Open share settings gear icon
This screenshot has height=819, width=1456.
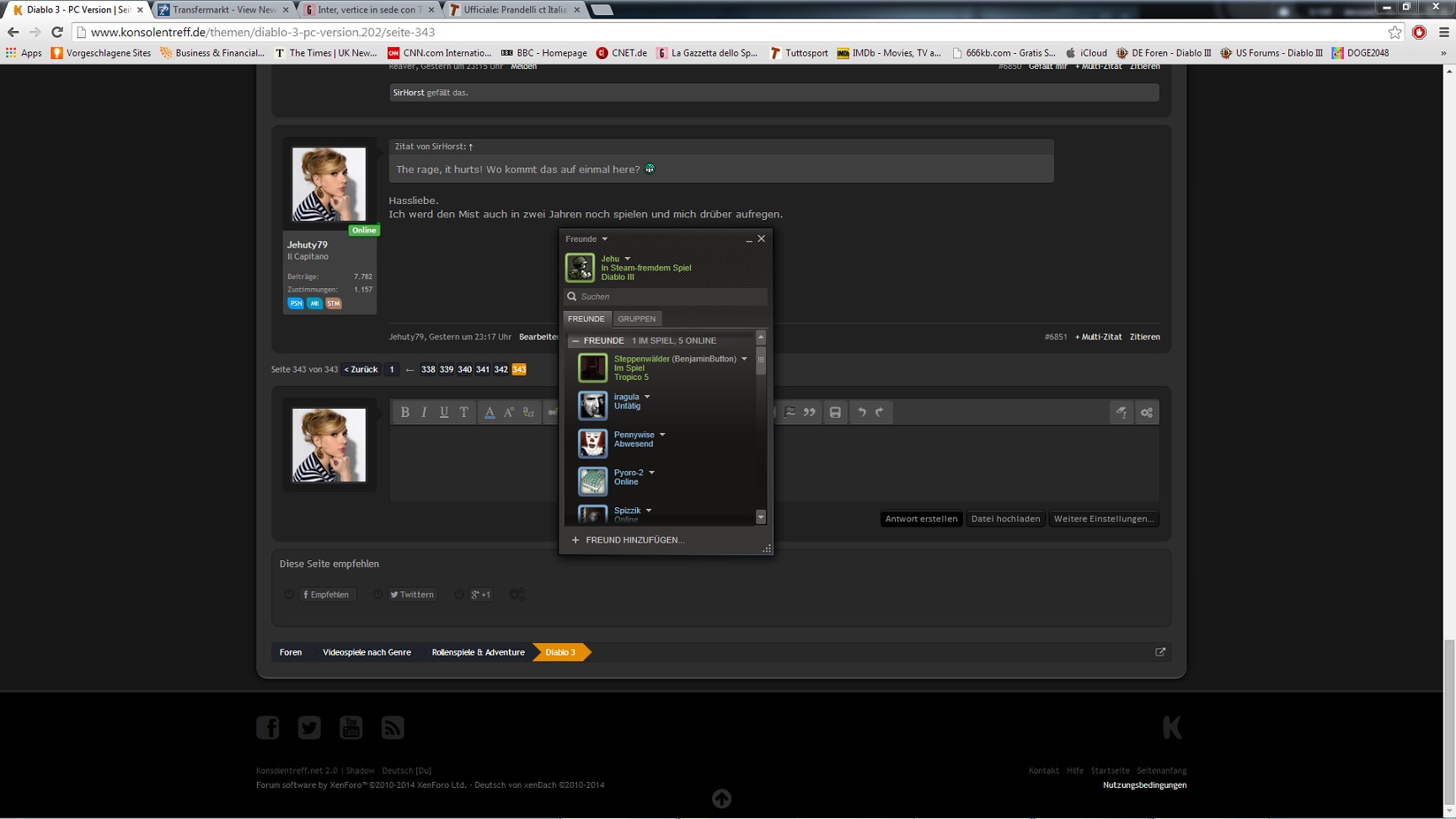(x=517, y=594)
